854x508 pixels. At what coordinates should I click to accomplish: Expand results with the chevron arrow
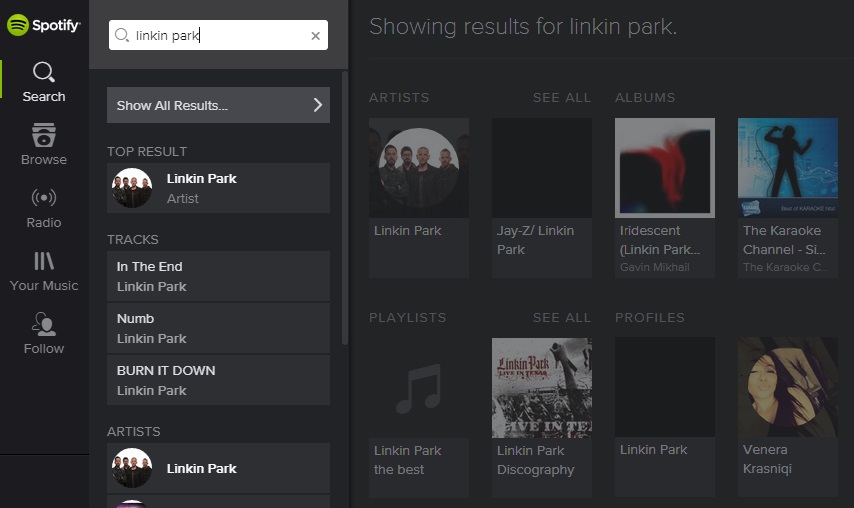point(318,105)
